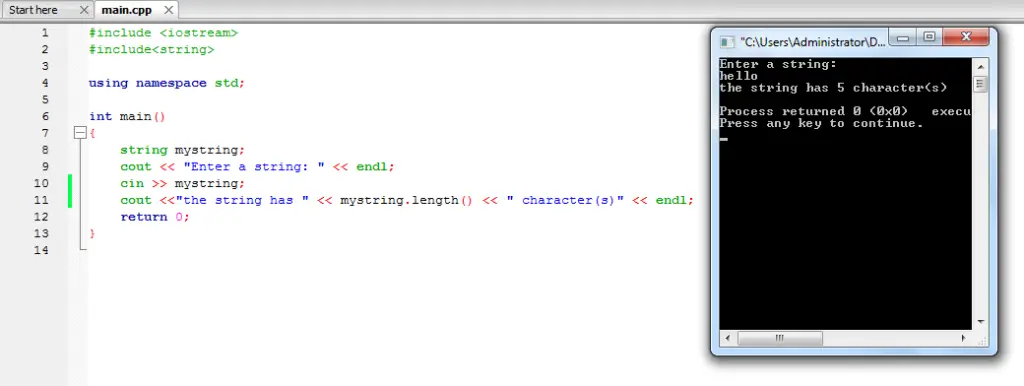Click the console horizontal scroll left arrow
This screenshot has width=1024, height=386.
(x=728, y=338)
